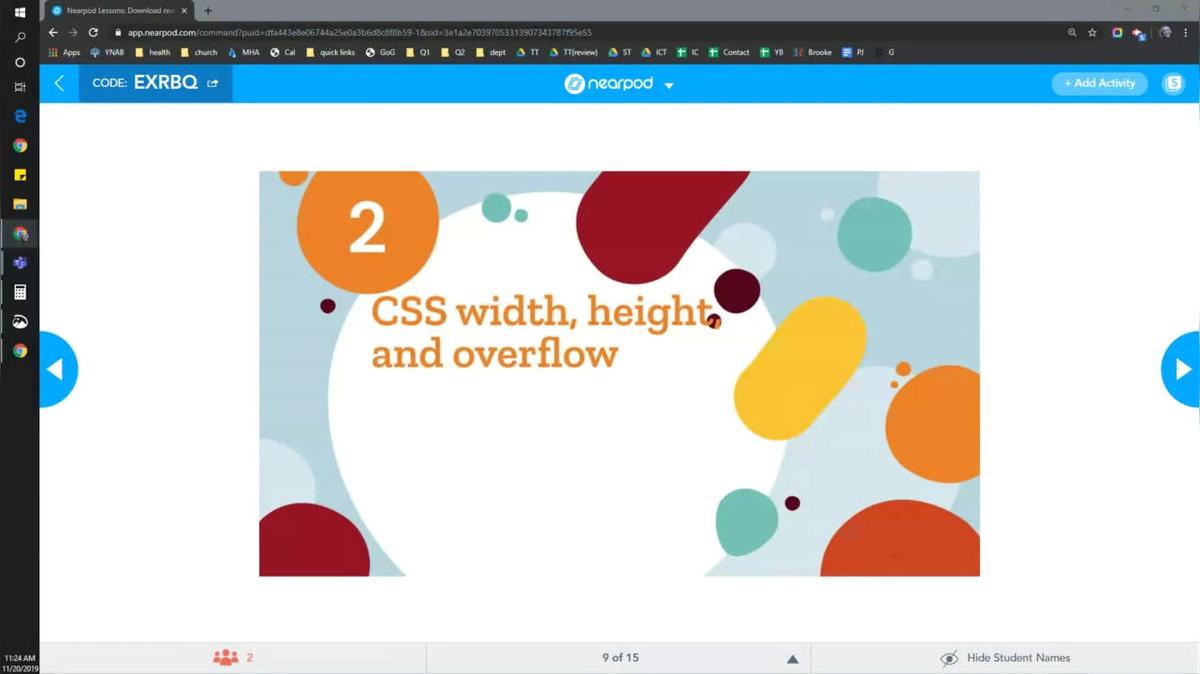1200x674 pixels.
Task: Open the church bookmark folder
Action: tap(199, 52)
